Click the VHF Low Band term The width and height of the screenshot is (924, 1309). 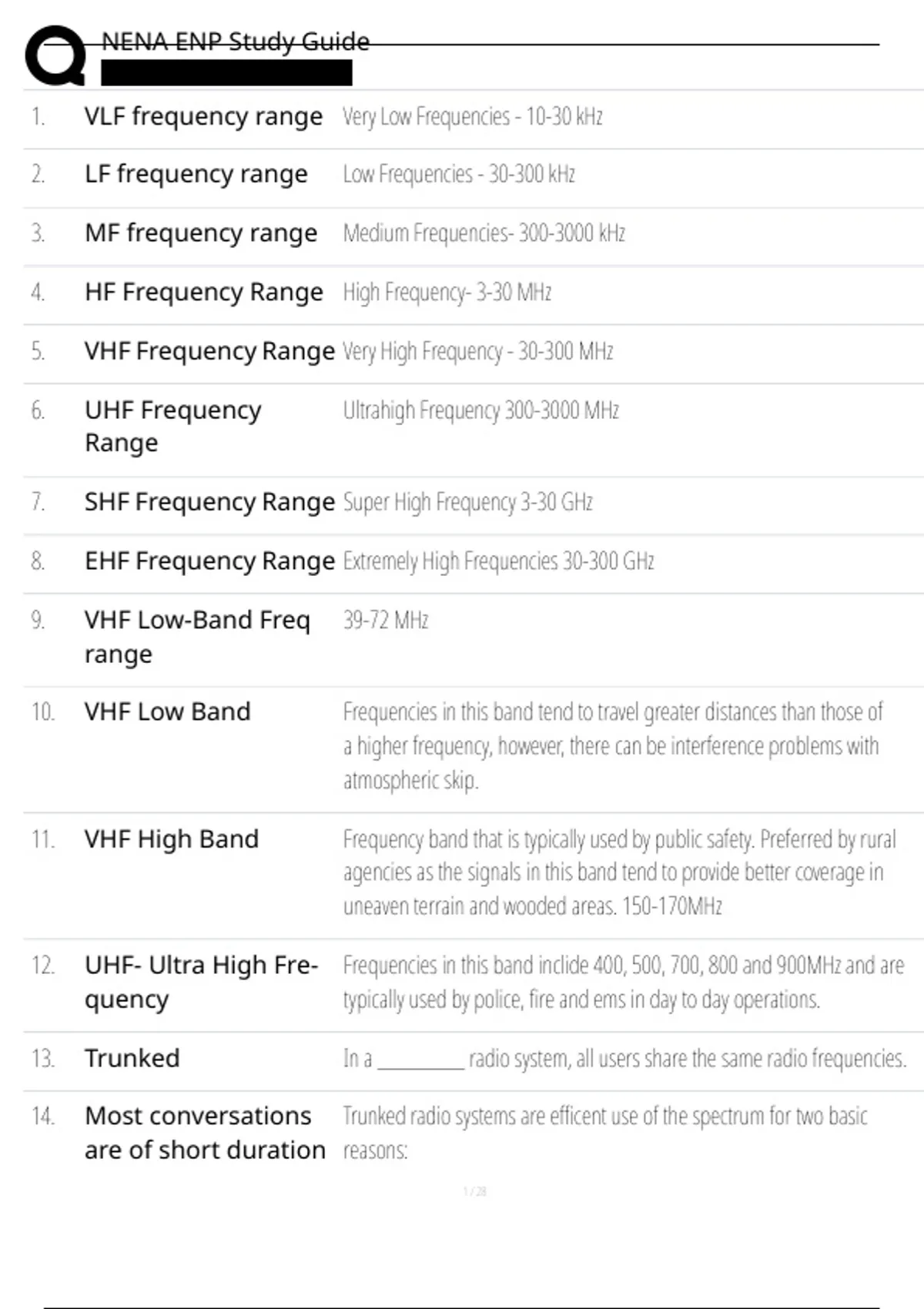167,711
